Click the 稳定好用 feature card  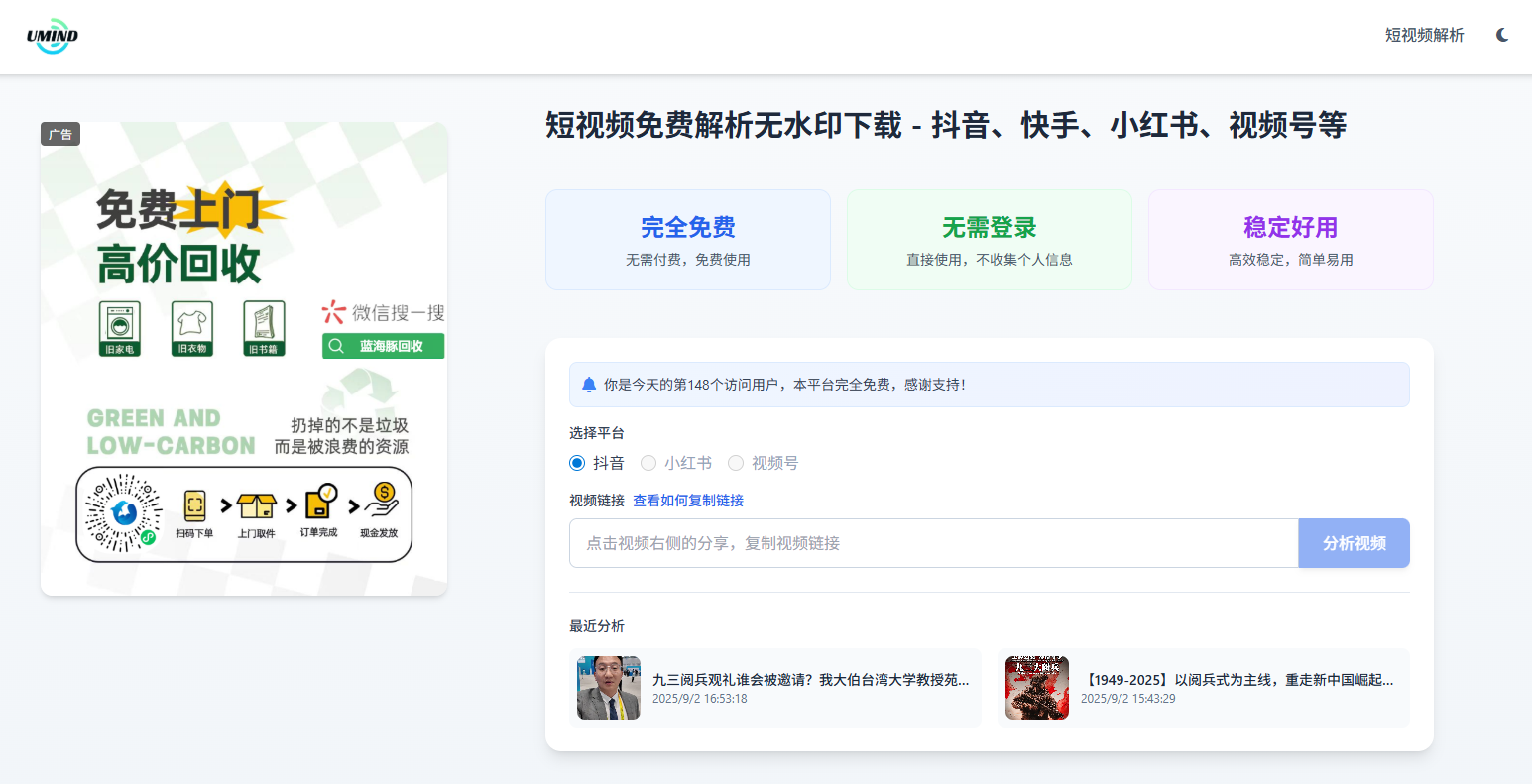tap(1291, 240)
